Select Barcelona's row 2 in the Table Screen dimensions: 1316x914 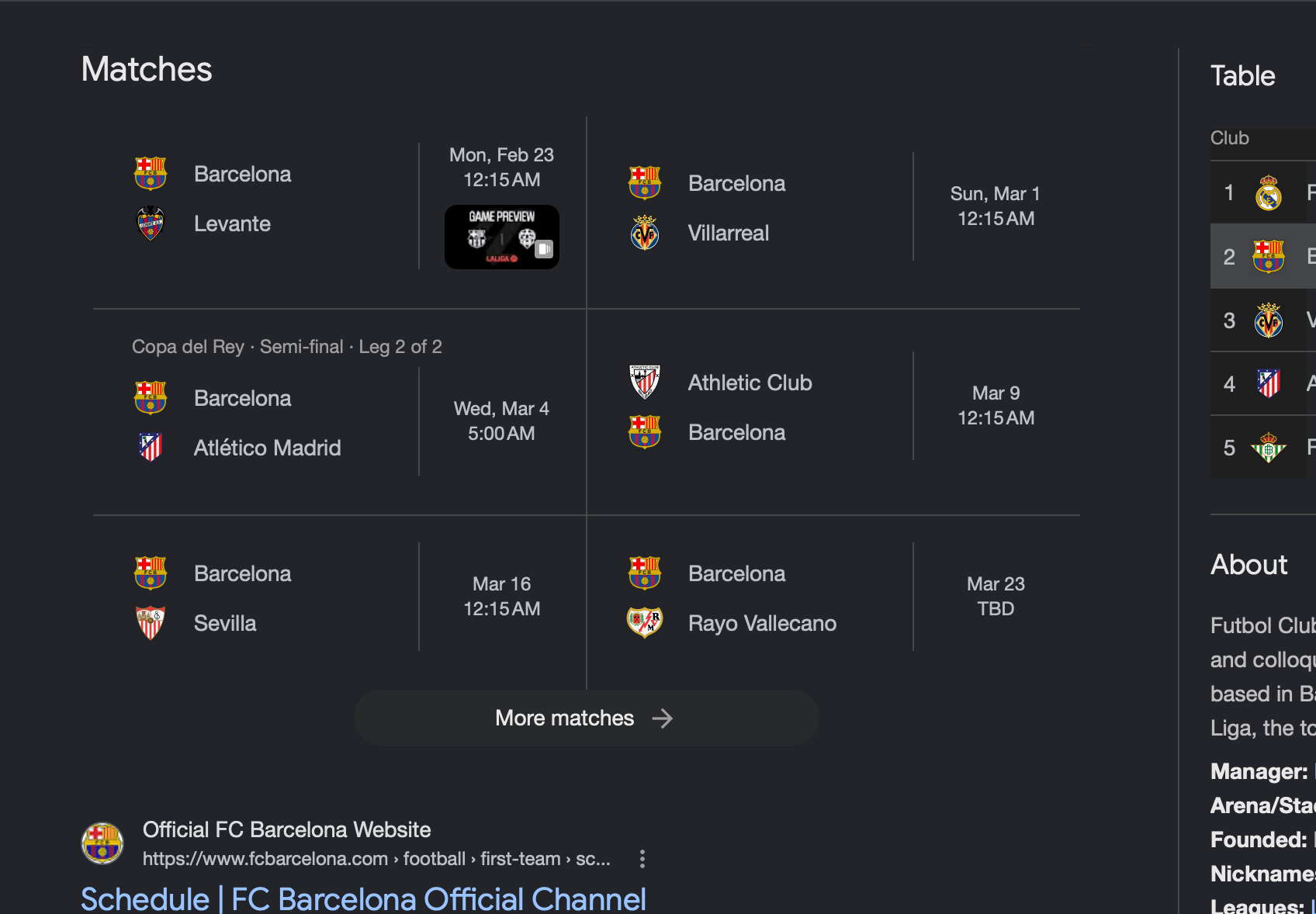[x=1262, y=256]
